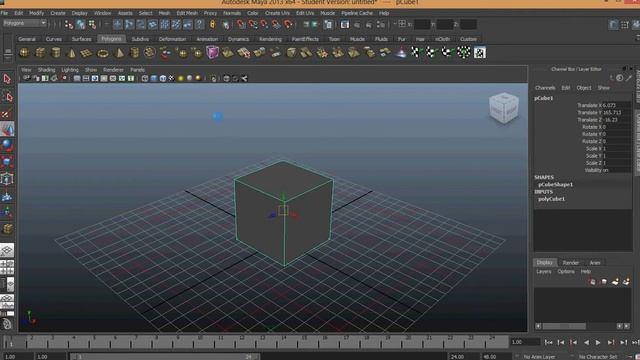Click the last checkered UV shelf icon
The height and width of the screenshot is (360, 640).
[x=480, y=53]
